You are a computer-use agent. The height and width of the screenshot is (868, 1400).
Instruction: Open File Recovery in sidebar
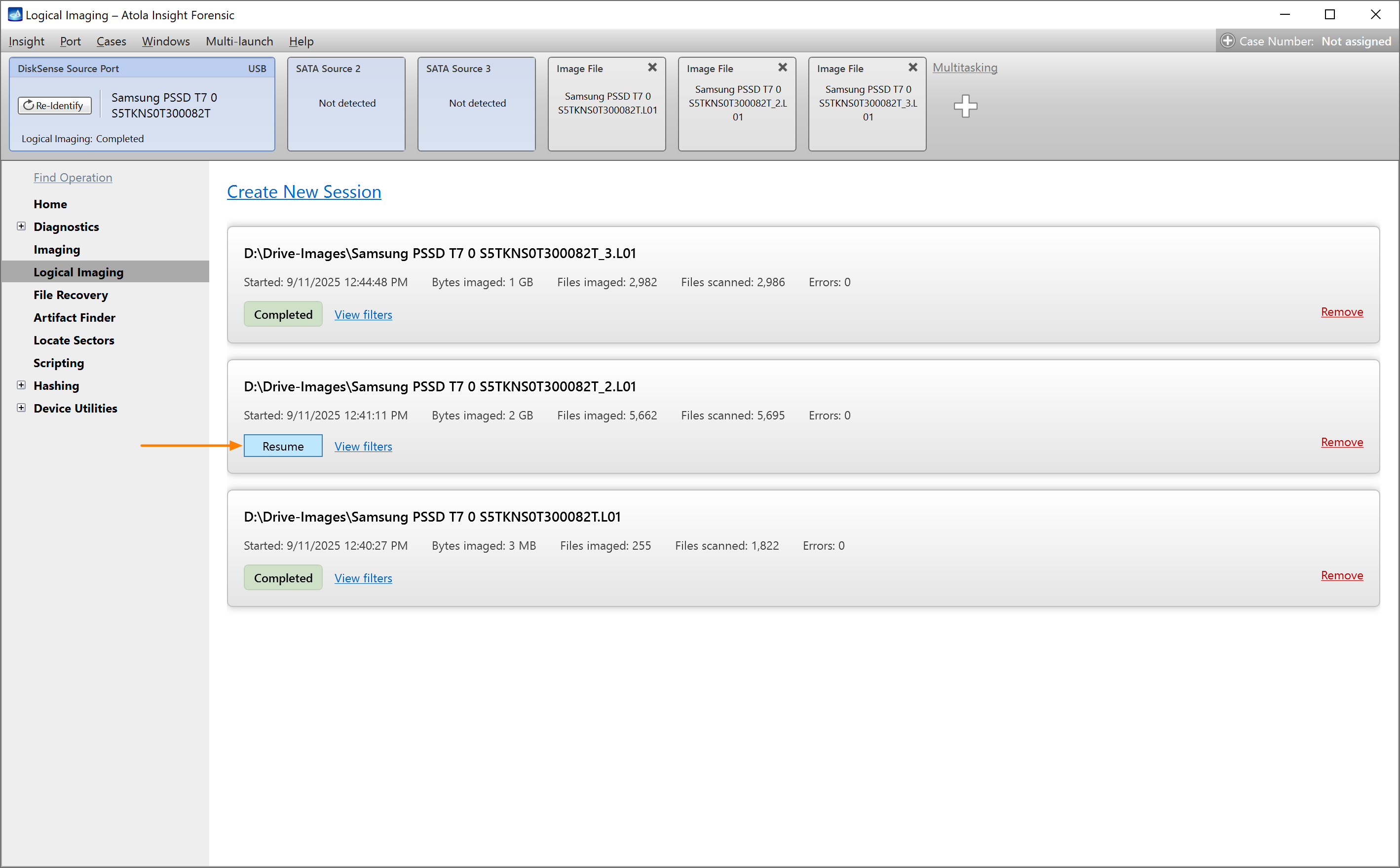point(71,295)
